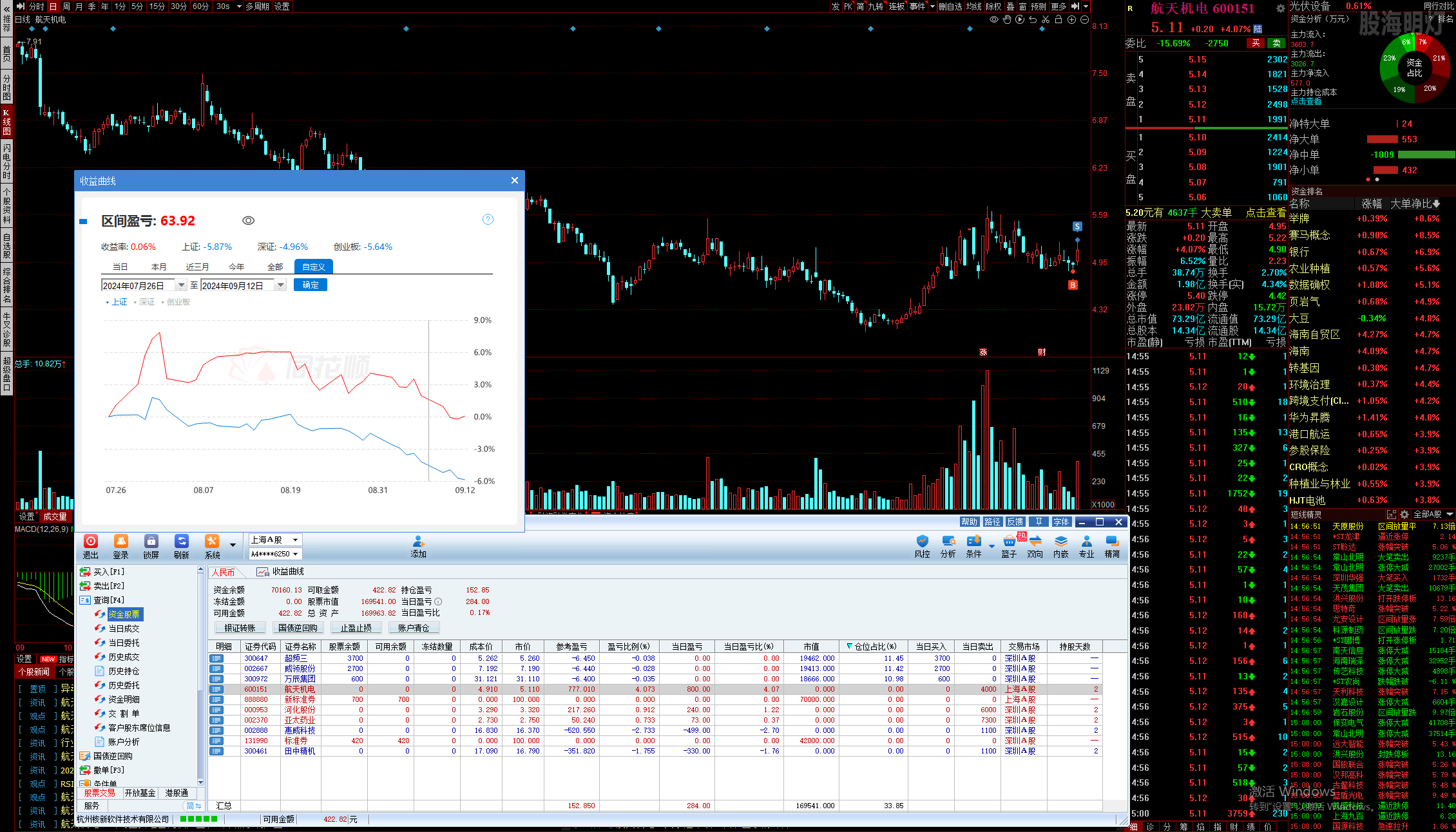This screenshot has height=832, width=1456.
Task: Open 风控 risk control icon
Action: tap(923, 546)
